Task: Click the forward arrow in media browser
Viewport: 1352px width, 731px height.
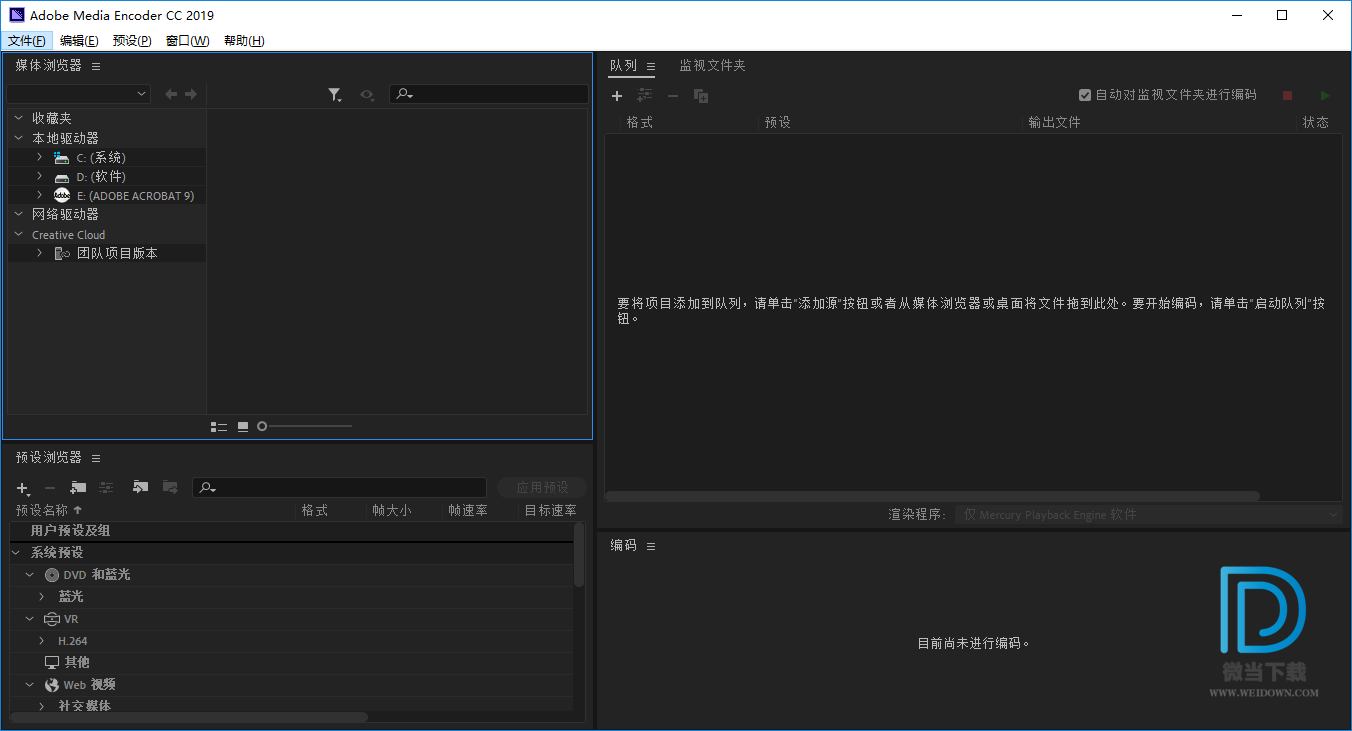Action: point(190,94)
